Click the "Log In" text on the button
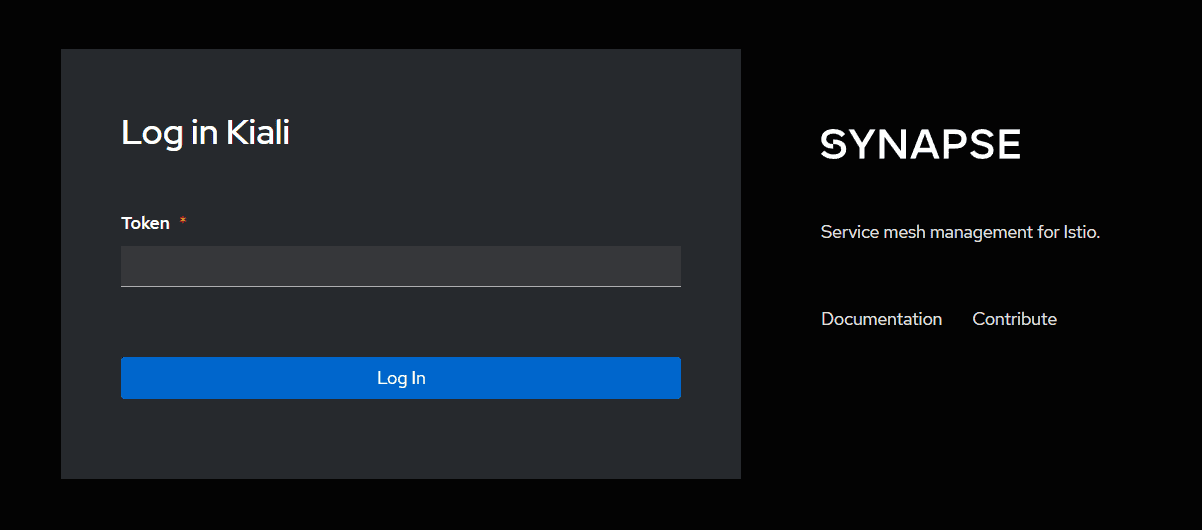The image size is (1202, 530). point(401,378)
